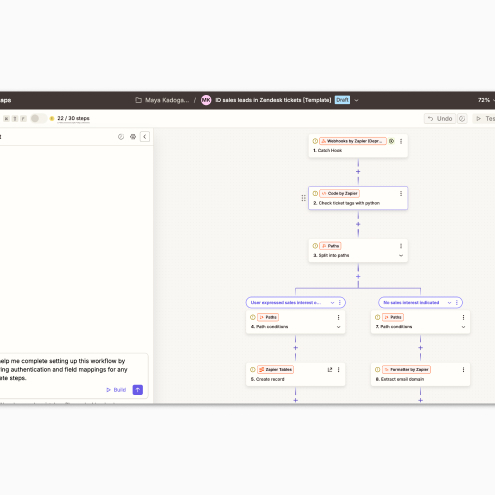Image resolution: width=495 pixels, height=495 pixels.
Task: Open options for User expressed sales interest path
Action: (340, 303)
